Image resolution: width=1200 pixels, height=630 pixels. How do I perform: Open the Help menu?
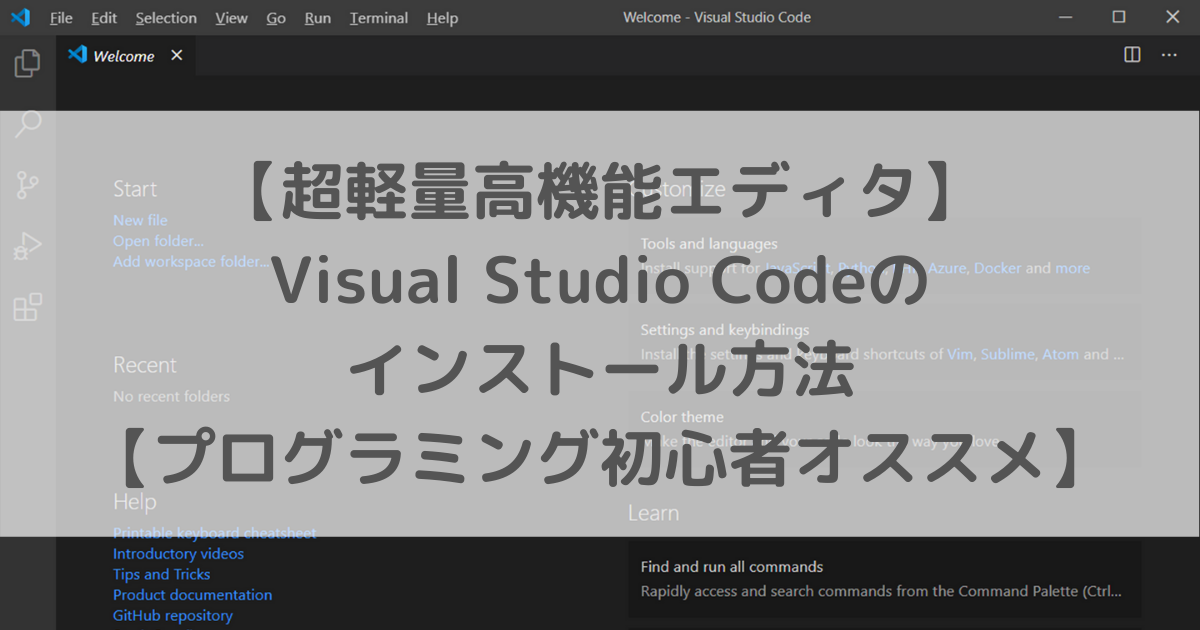(x=442, y=18)
